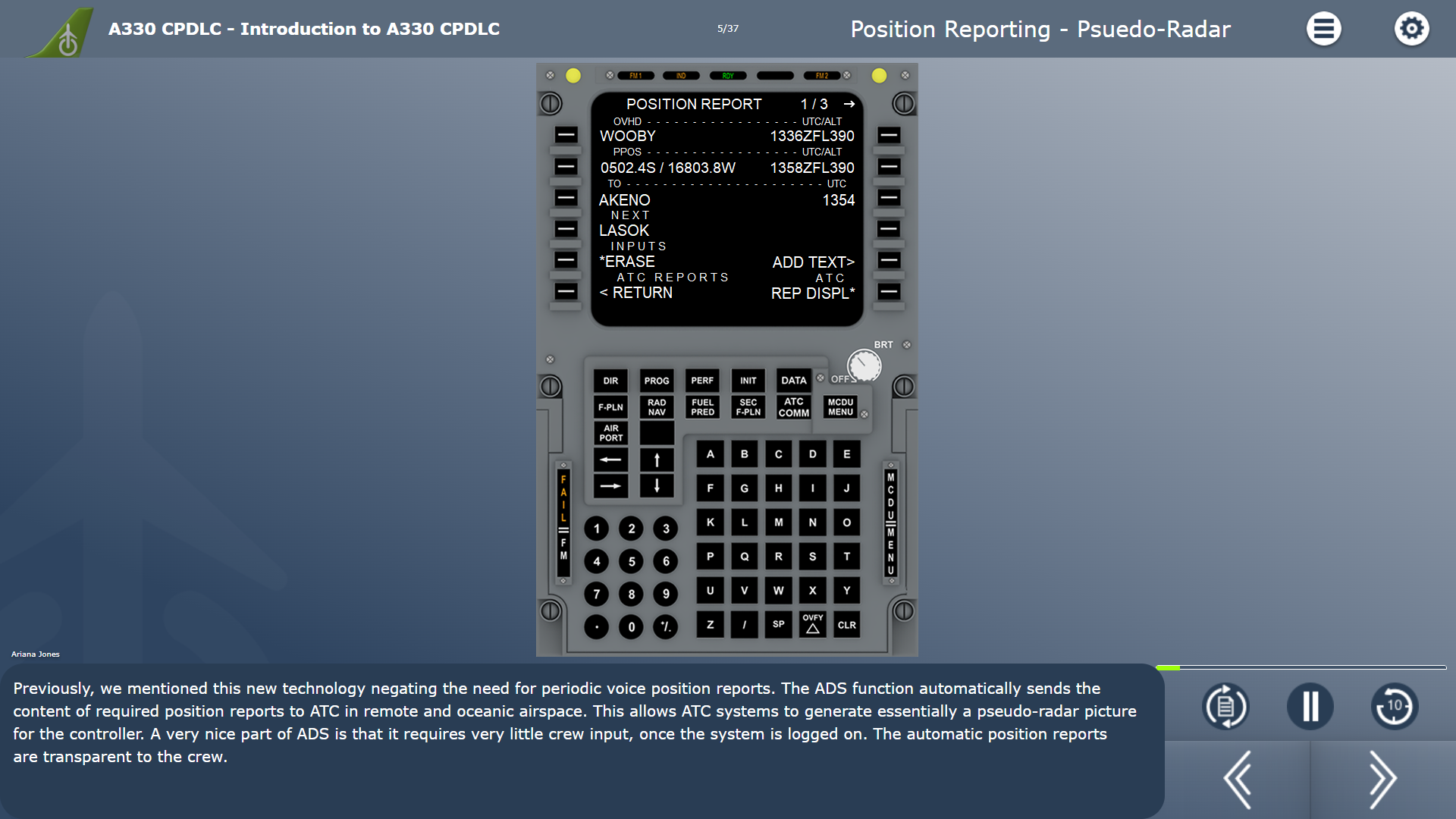Go to the next slide arrow
The height and width of the screenshot is (819, 1456).
1382,780
